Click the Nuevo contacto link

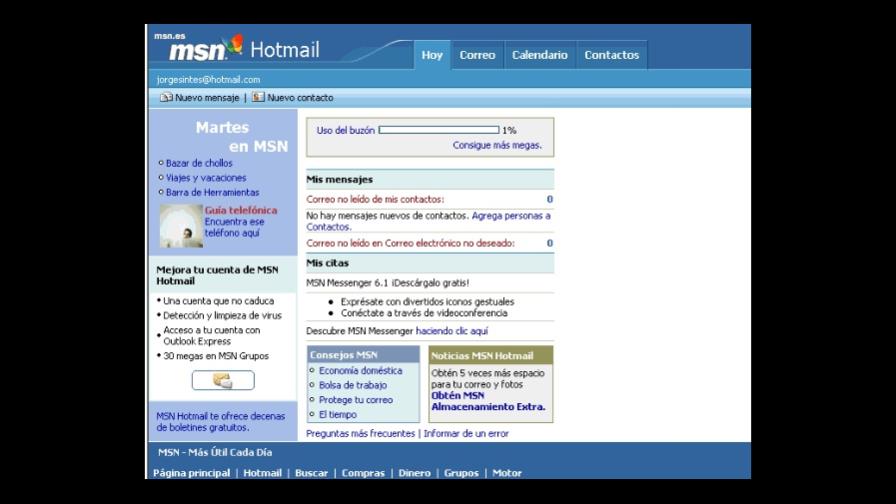coord(300,98)
